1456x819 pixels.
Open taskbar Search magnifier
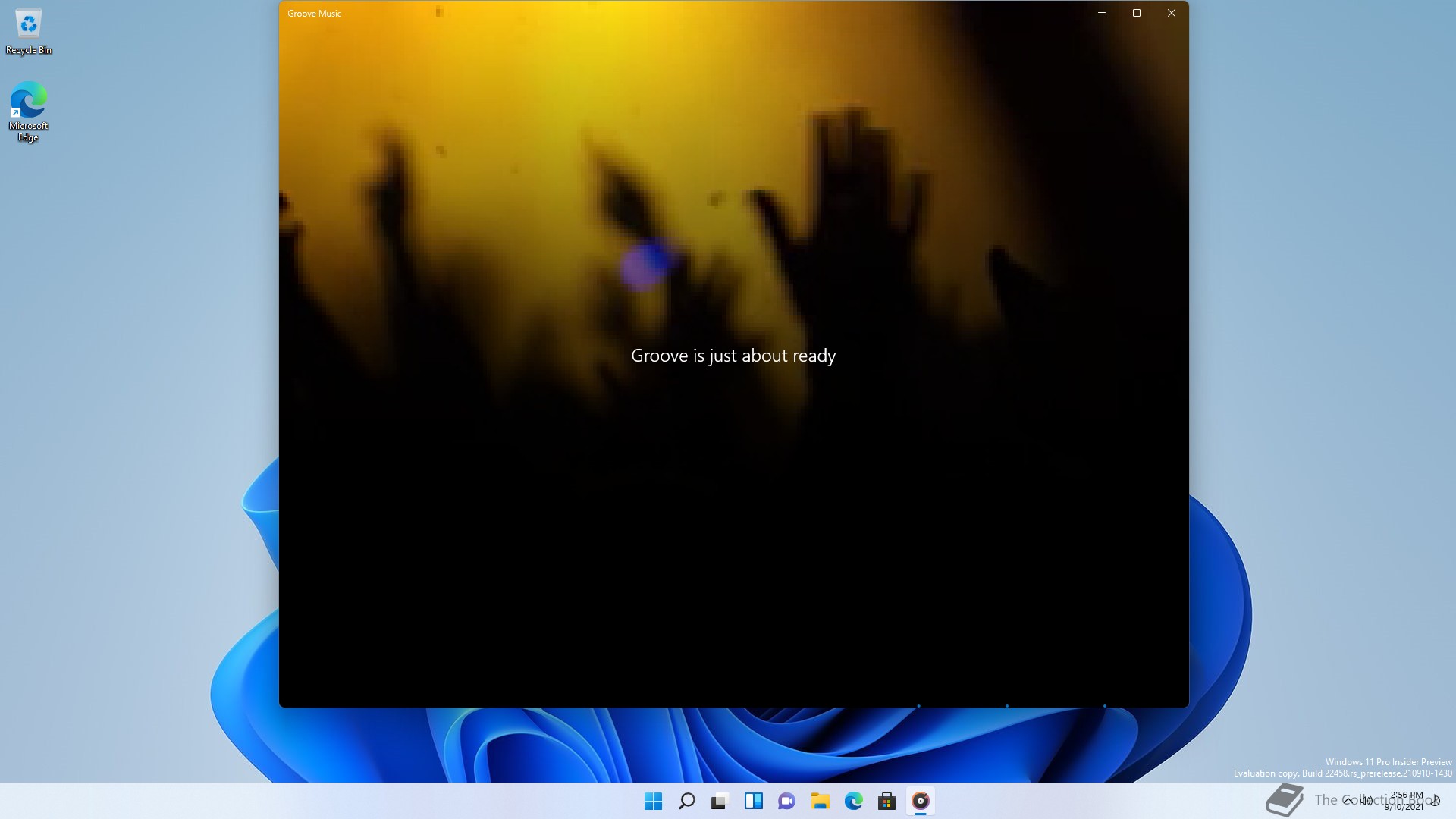click(686, 801)
